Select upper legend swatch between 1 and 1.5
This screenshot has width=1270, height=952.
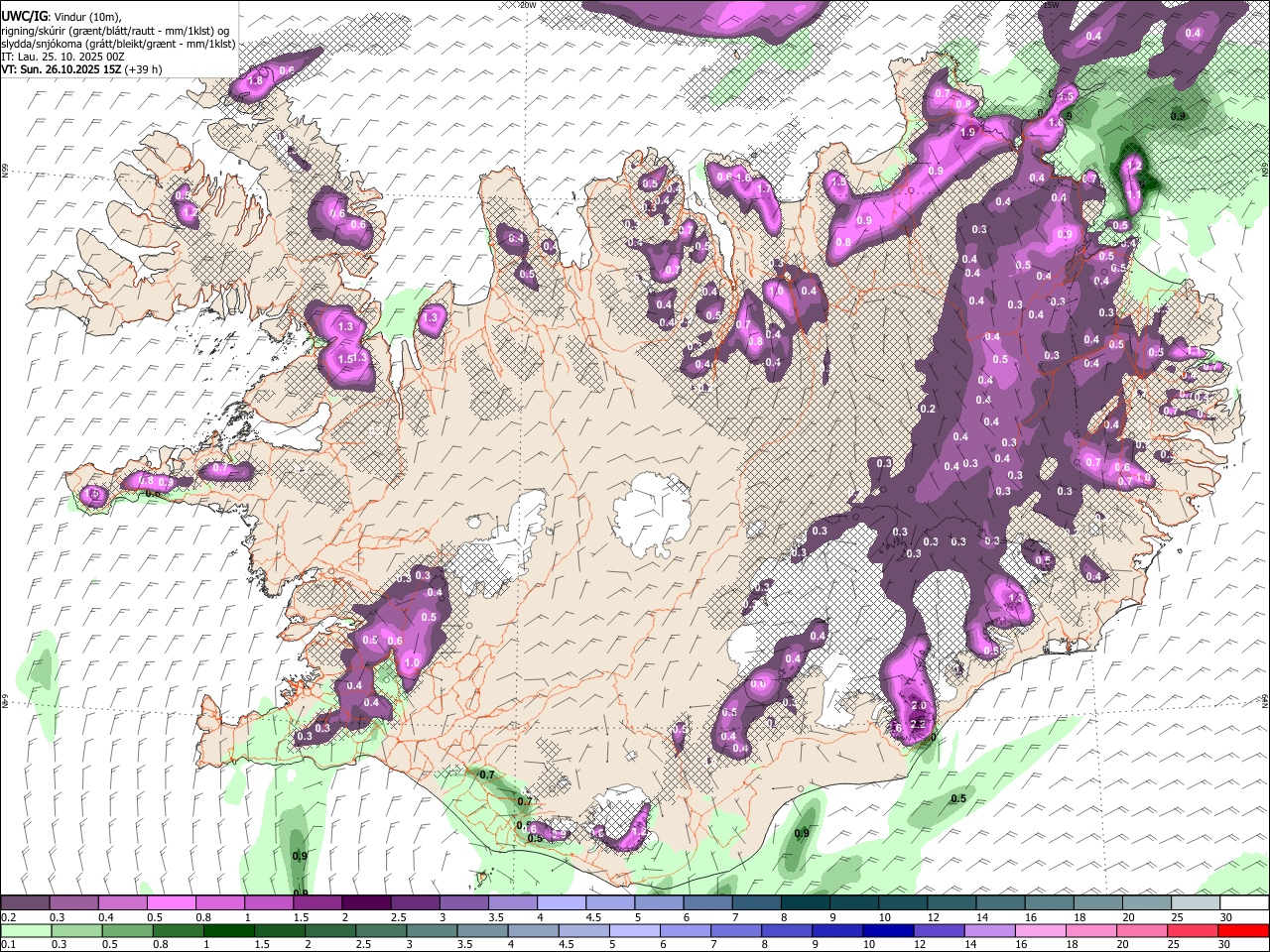point(269,903)
